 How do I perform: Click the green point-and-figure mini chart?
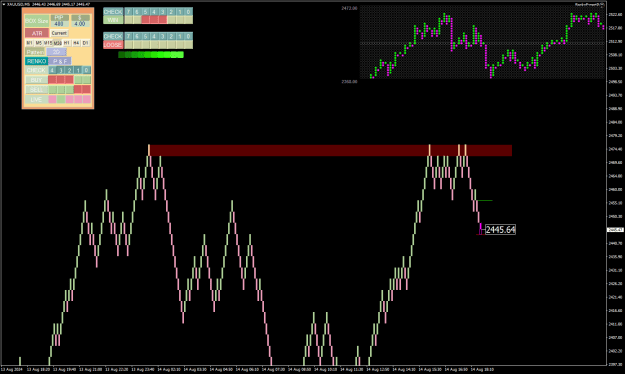point(482,42)
